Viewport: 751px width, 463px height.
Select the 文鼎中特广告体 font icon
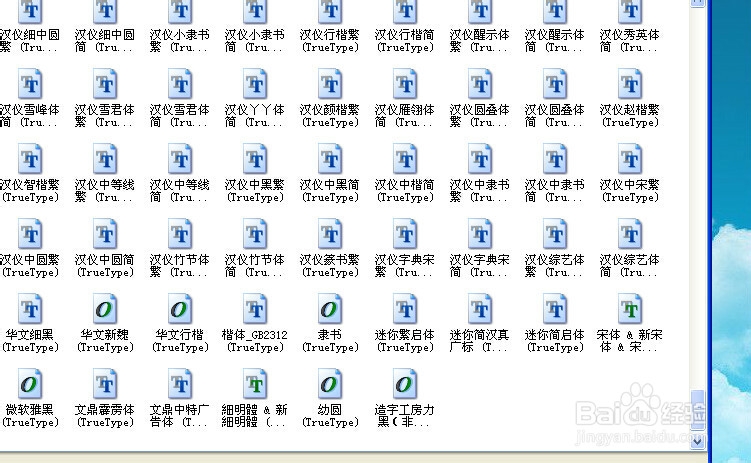pyautogui.click(x=180, y=384)
